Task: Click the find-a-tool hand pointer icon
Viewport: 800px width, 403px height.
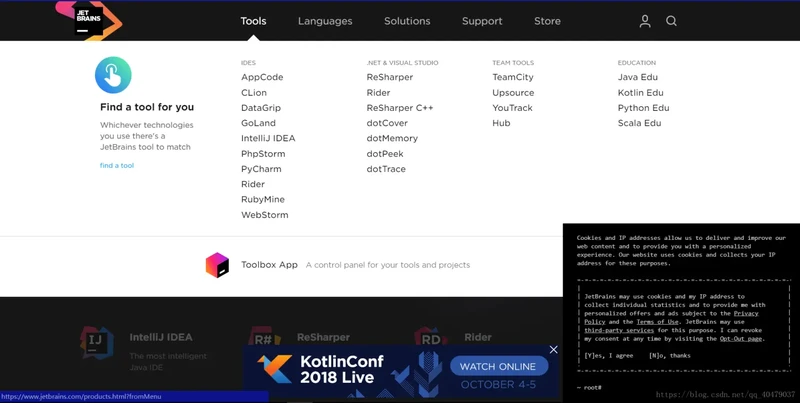Action: click(x=113, y=75)
